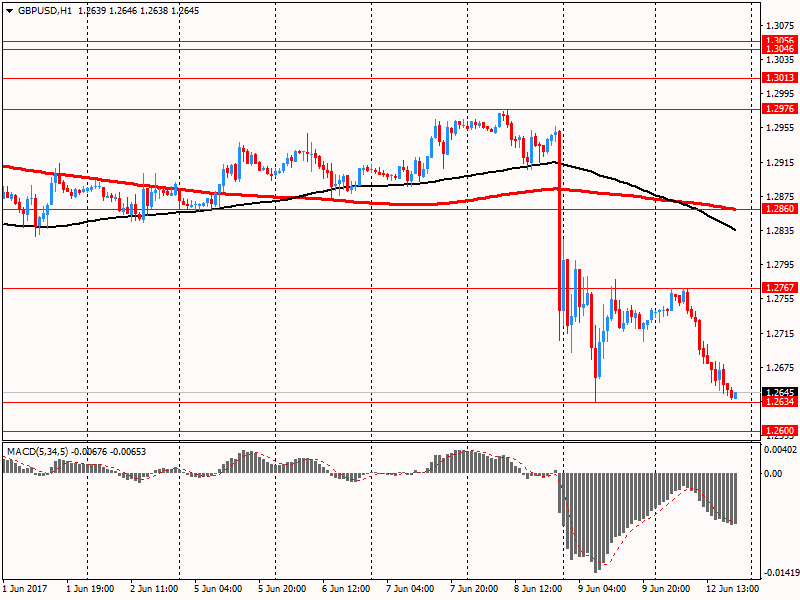800x600 pixels.
Task: Click the GBPUSD,H1 symbol title text
Action: tap(44, 11)
